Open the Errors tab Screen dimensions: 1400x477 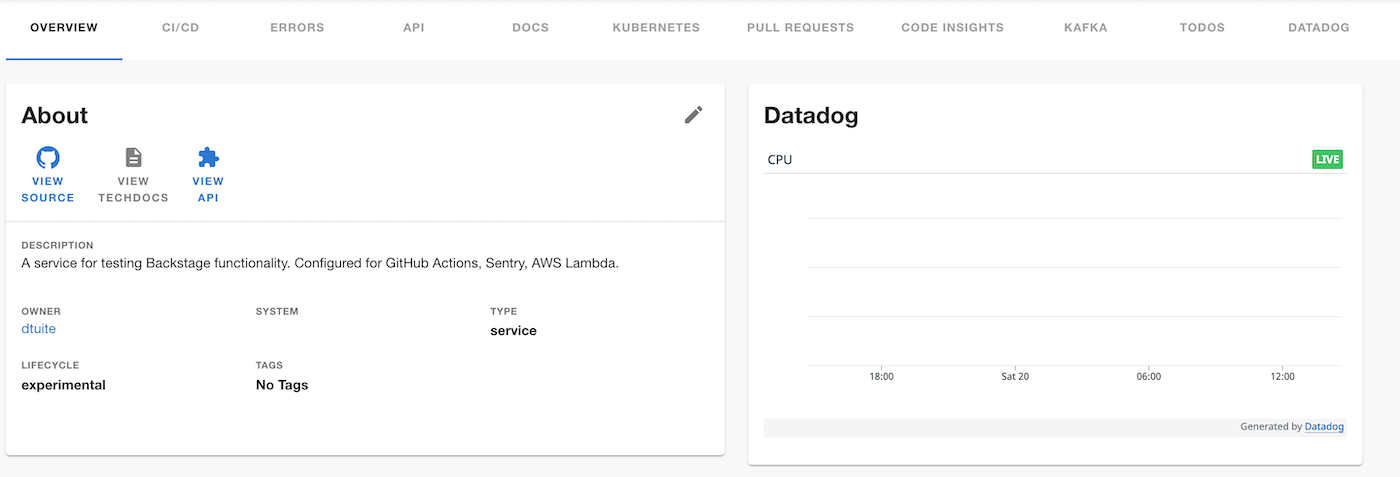click(x=297, y=28)
